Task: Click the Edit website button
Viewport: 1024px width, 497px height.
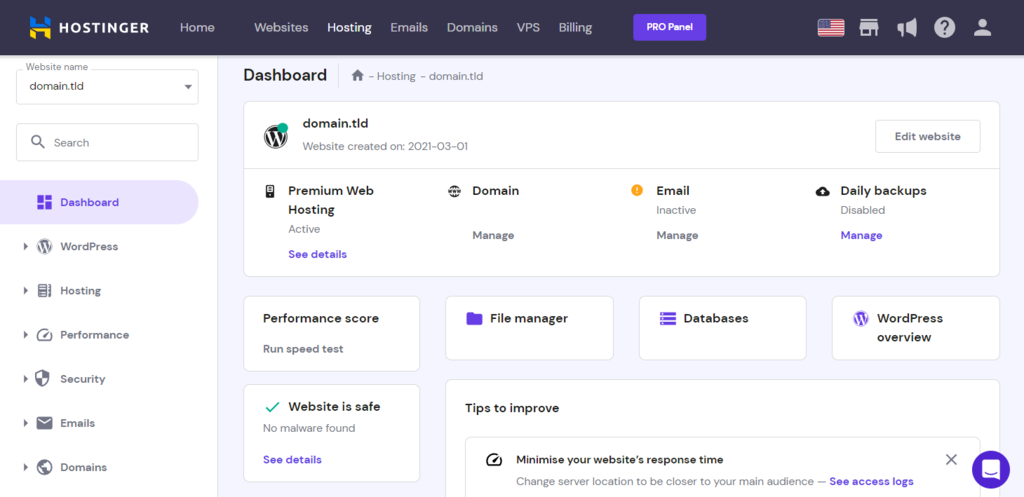Action: pos(927,137)
